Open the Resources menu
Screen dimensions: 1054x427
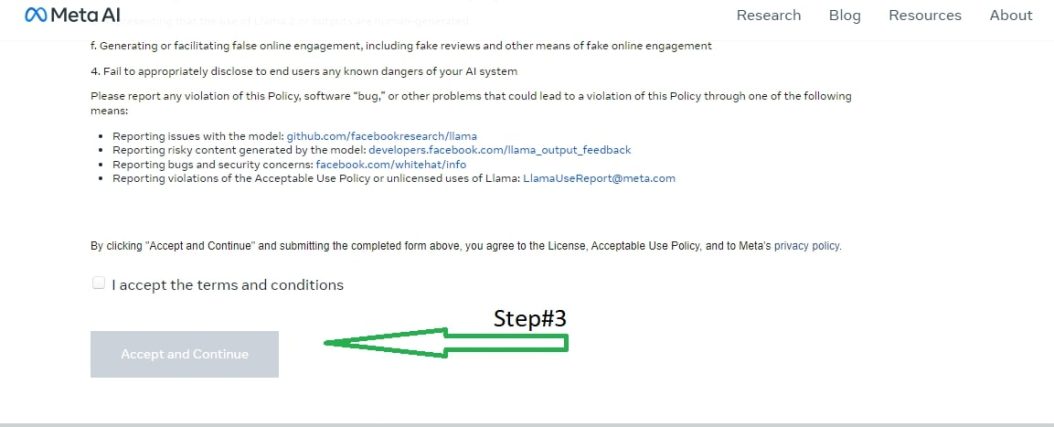(x=925, y=15)
